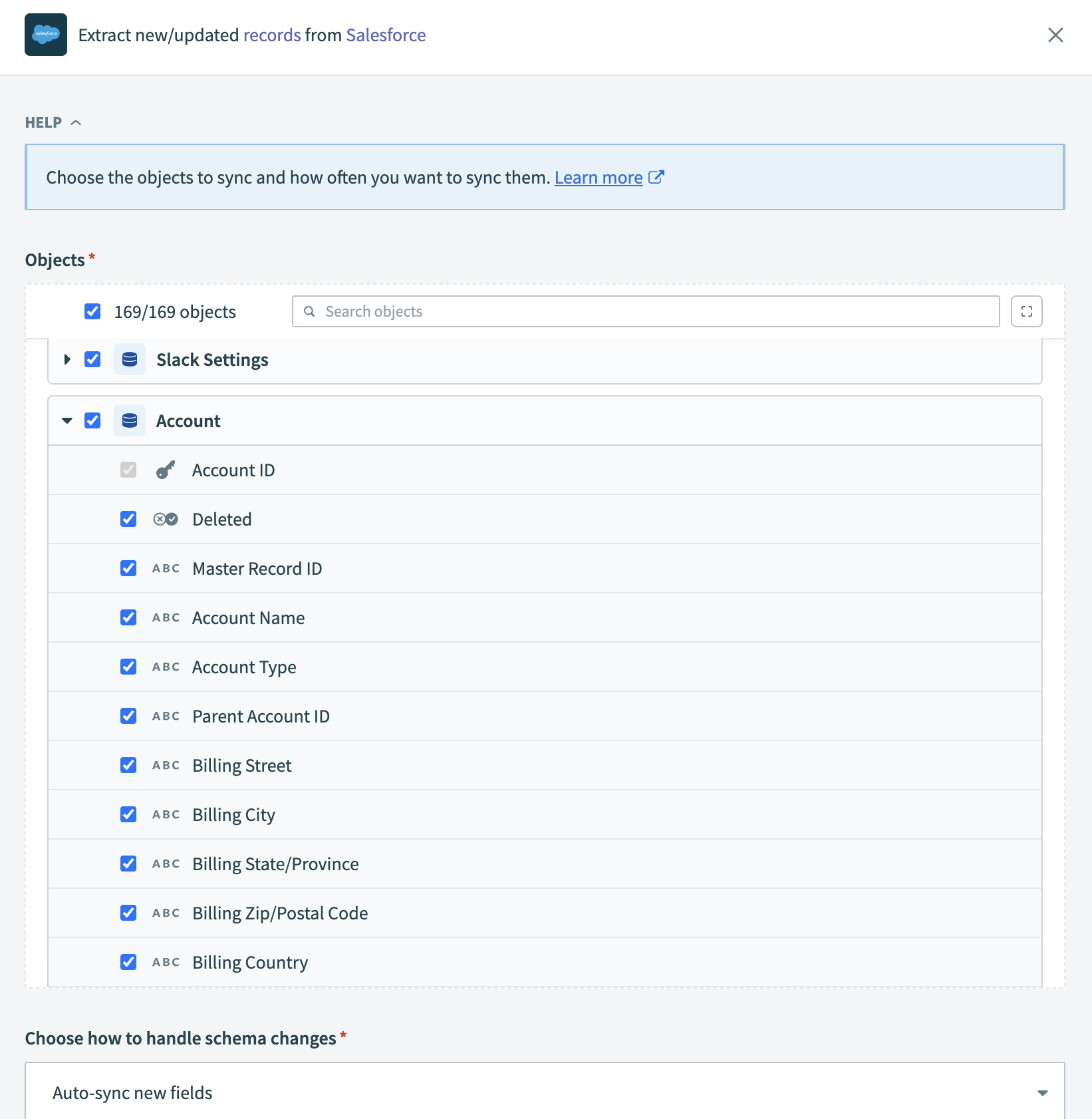Deselect the Billing Country field checkbox
The height and width of the screenshot is (1119, 1092).
[128, 962]
